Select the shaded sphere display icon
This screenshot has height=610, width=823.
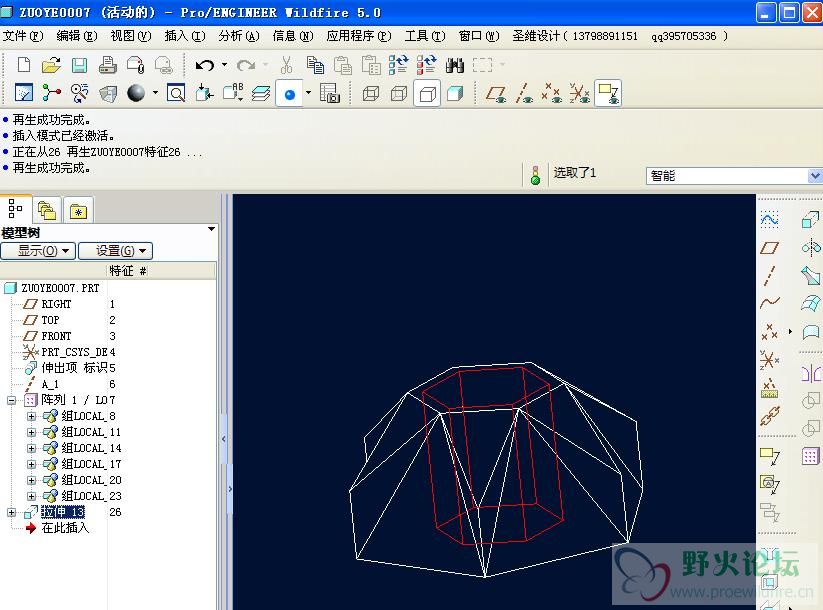coord(136,93)
